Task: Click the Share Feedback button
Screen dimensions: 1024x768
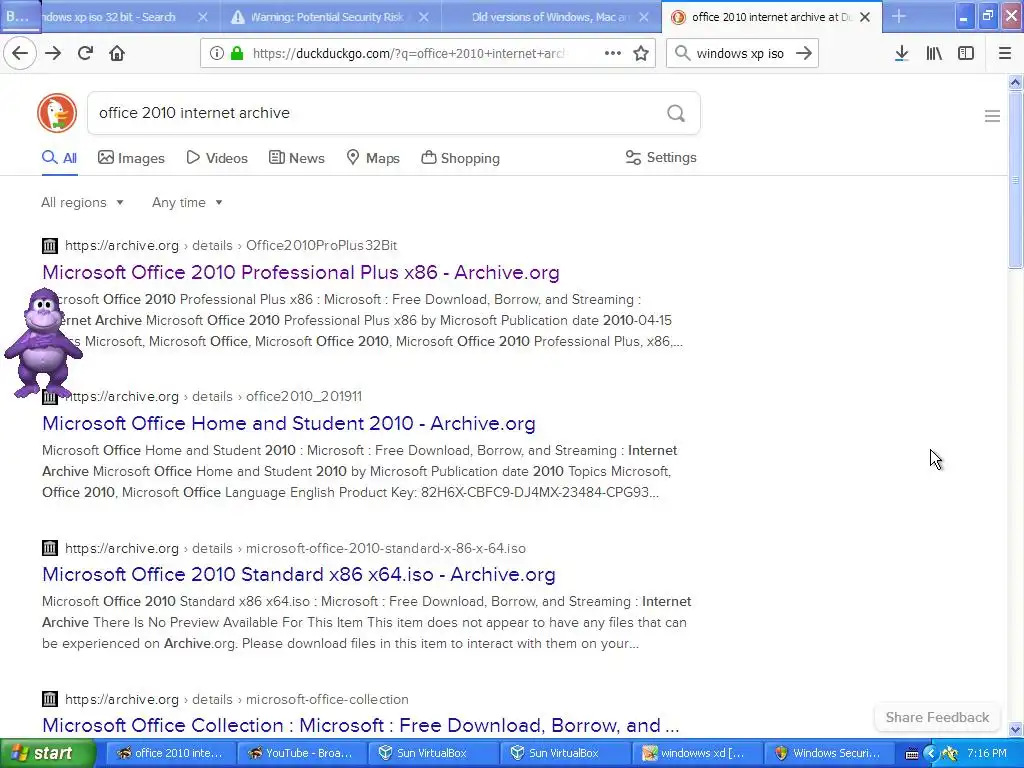Action: [937, 717]
